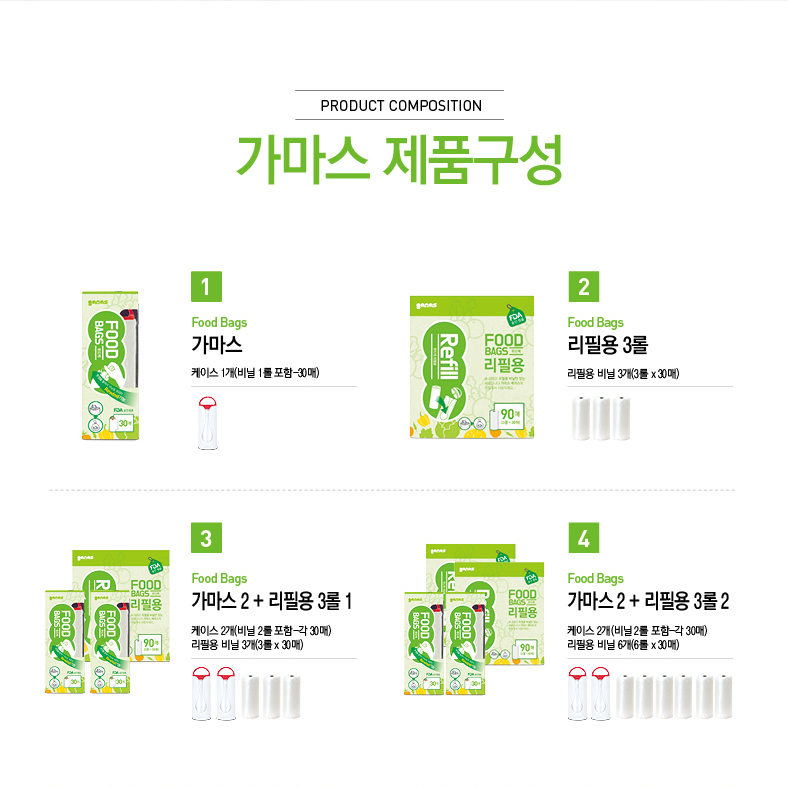
Task: Select the option 3 bundle product image
Action: (108, 622)
